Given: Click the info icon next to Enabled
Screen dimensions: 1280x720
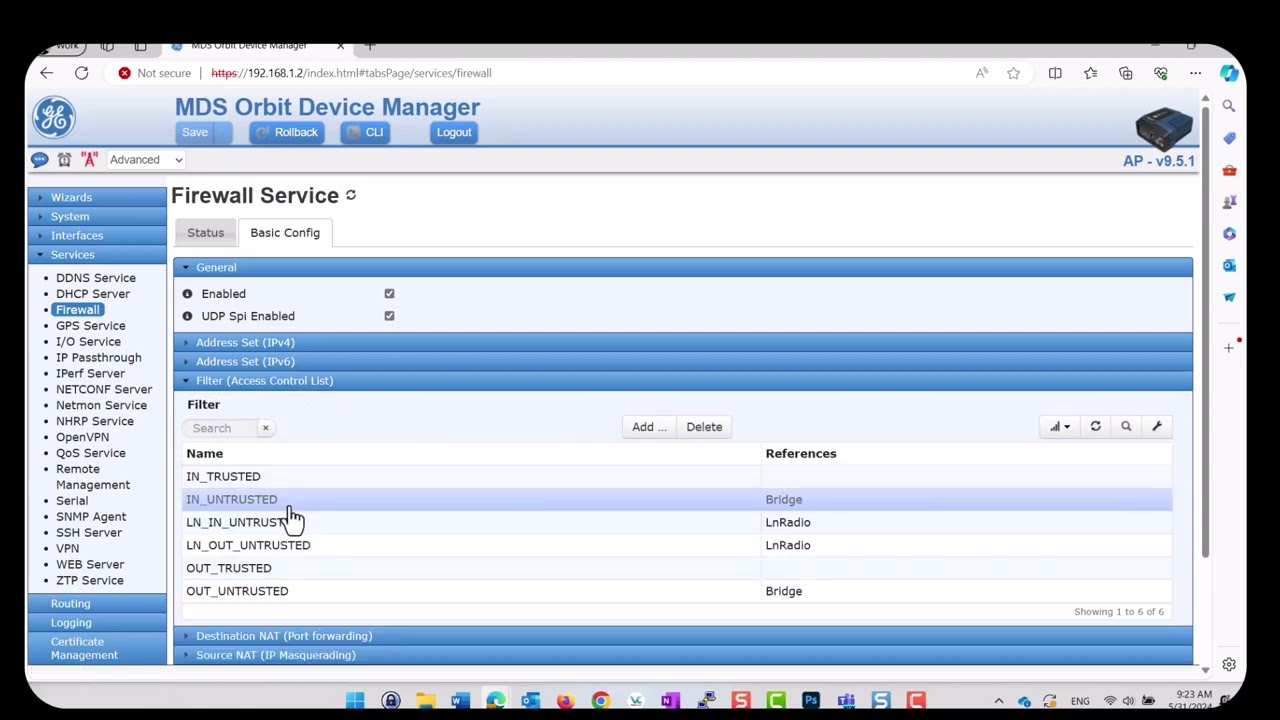Looking at the screenshot, I should (187, 294).
